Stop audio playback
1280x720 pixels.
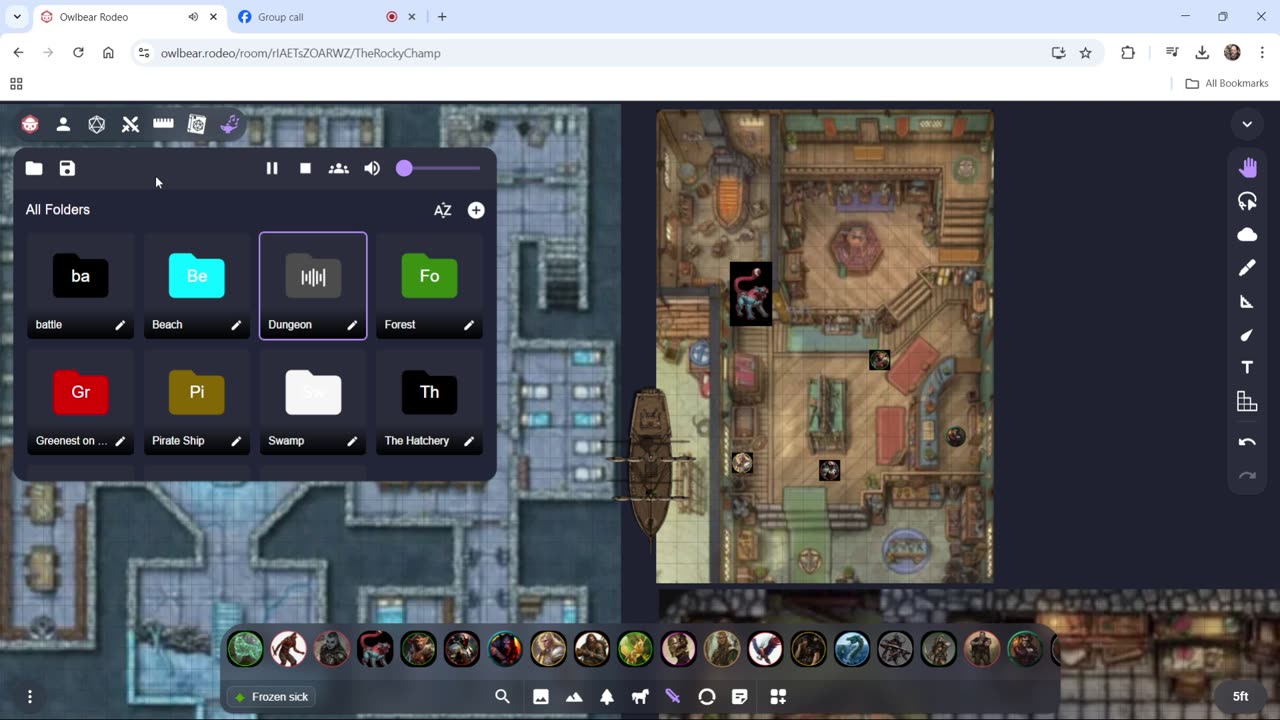(x=305, y=168)
